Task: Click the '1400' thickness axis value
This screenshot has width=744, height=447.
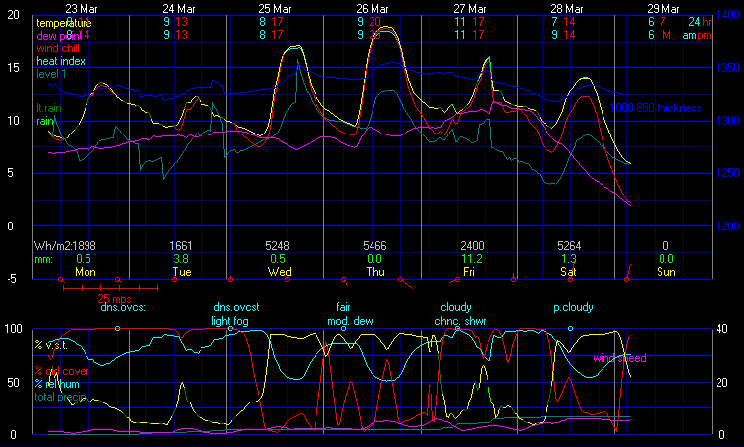Action: pos(728,15)
